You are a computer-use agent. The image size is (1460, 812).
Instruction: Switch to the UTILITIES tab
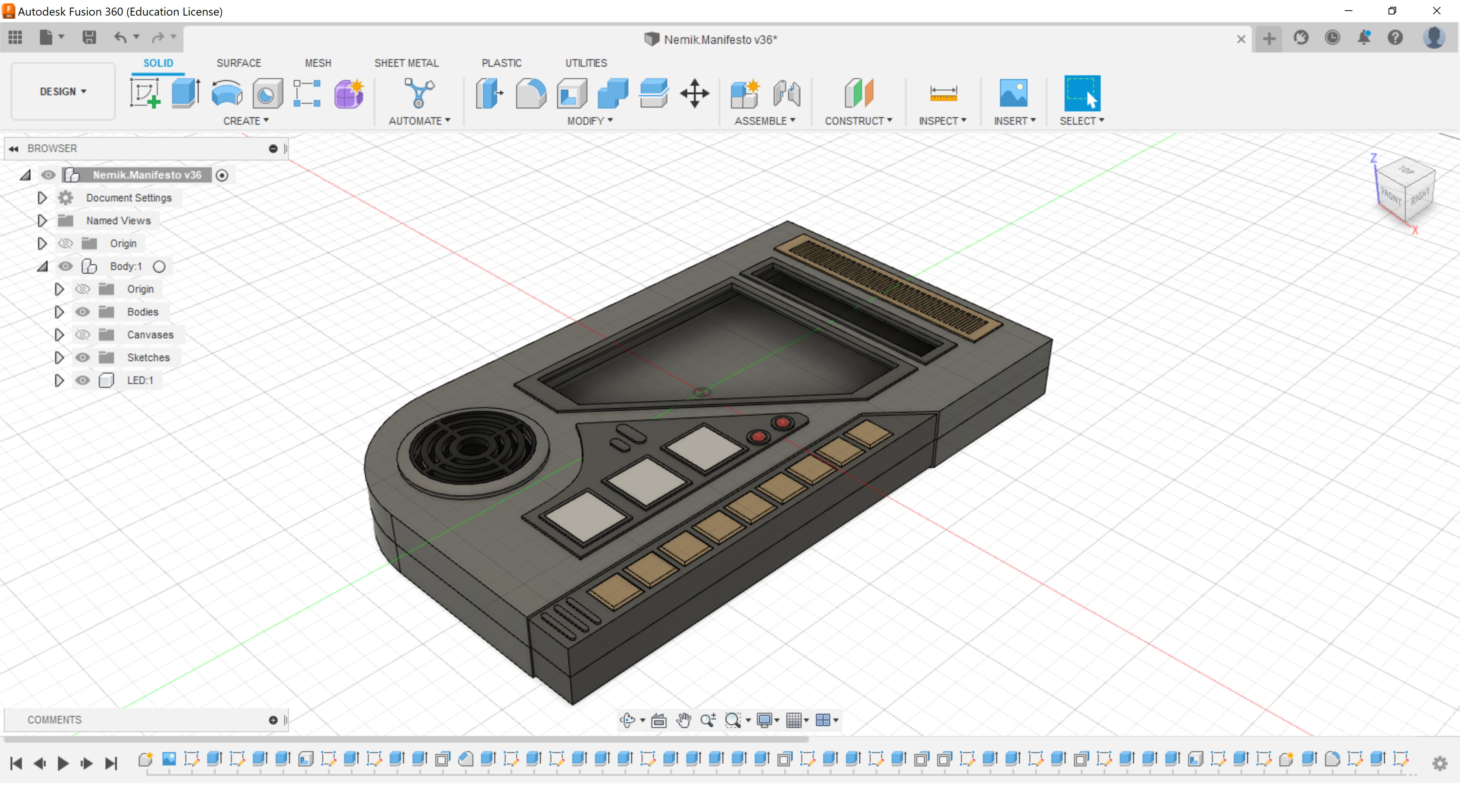tap(586, 63)
